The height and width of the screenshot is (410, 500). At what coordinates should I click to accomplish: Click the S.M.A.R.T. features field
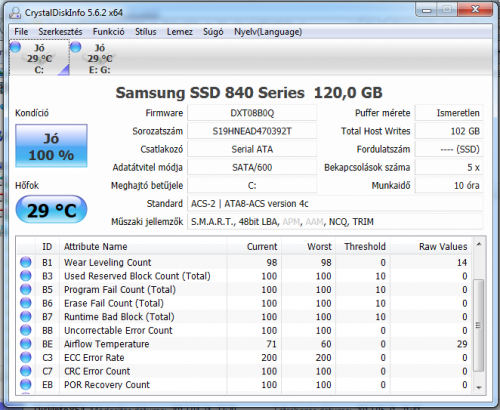pyautogui.click(x=335, y=222)
